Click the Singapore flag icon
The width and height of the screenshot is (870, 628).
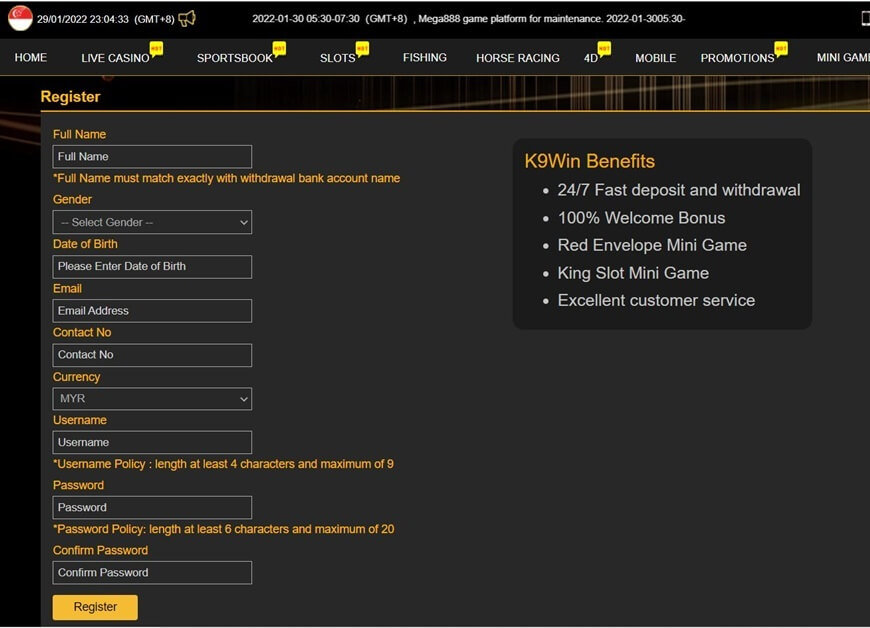(x=21, y=18)
